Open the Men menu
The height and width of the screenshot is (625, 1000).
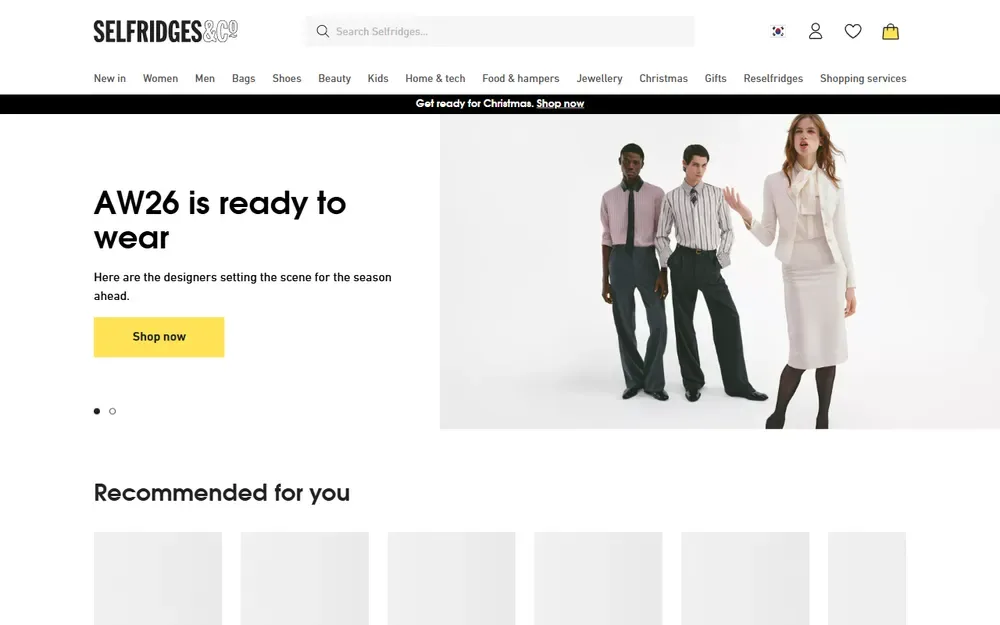(205, 78)
